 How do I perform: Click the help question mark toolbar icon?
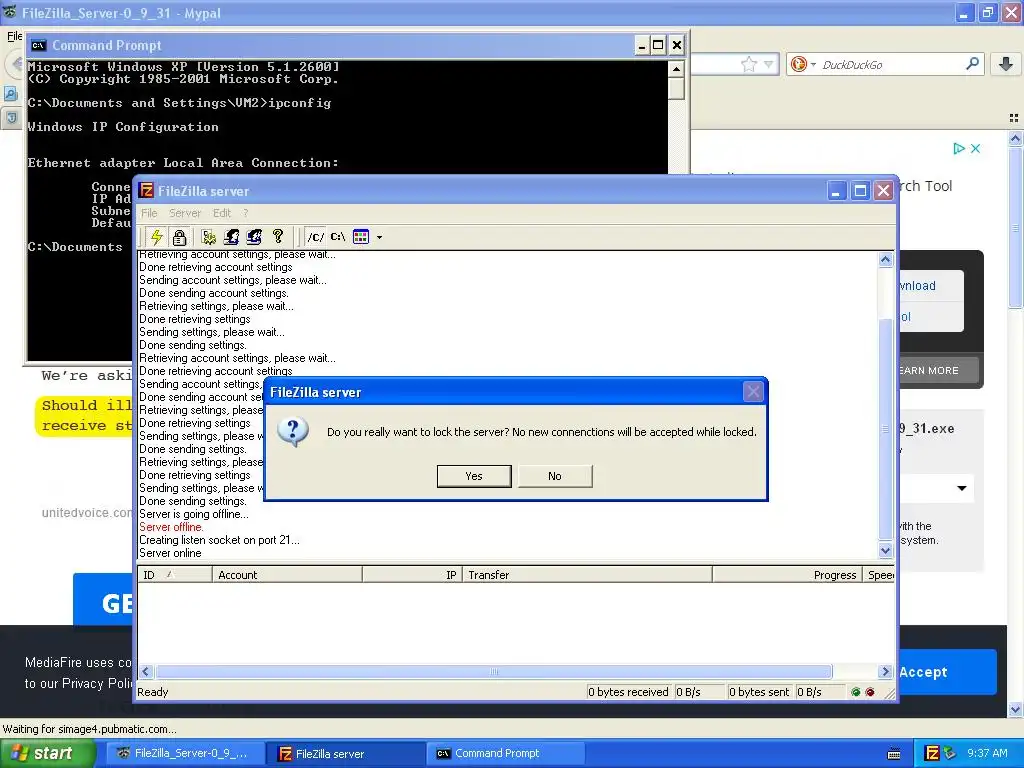[x=278, y=236]
